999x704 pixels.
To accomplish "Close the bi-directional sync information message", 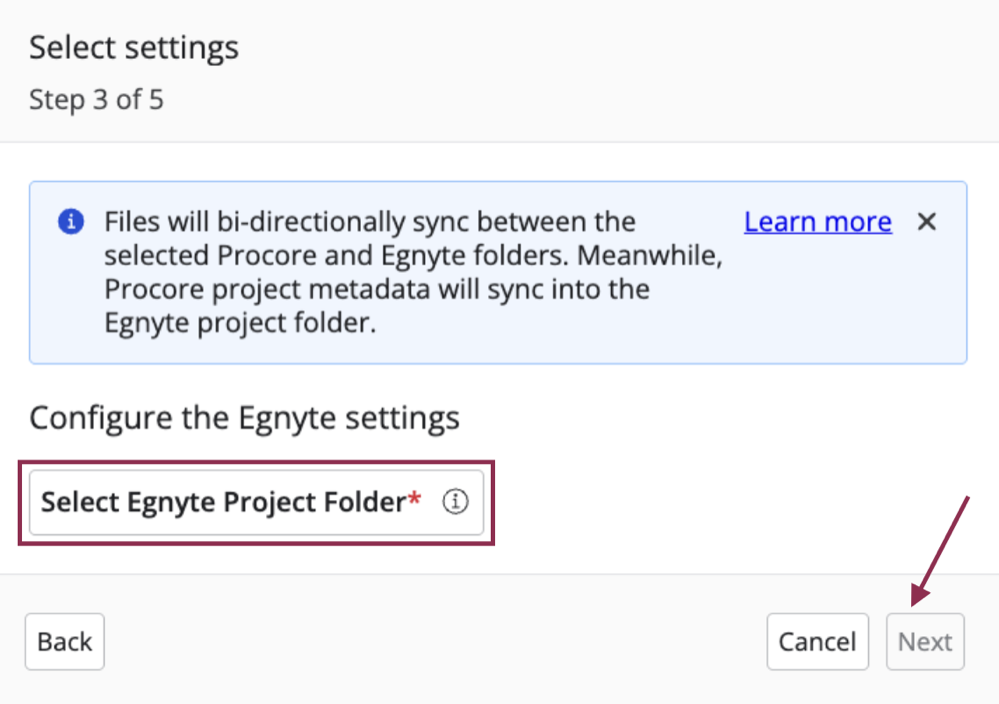I will 926,222.
